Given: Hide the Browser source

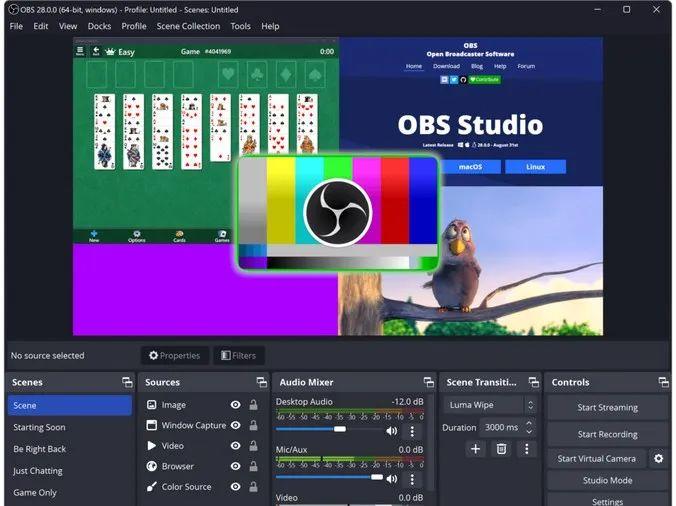Looking at the screenshot, I should pyautogui.click(x=235, y=466).
